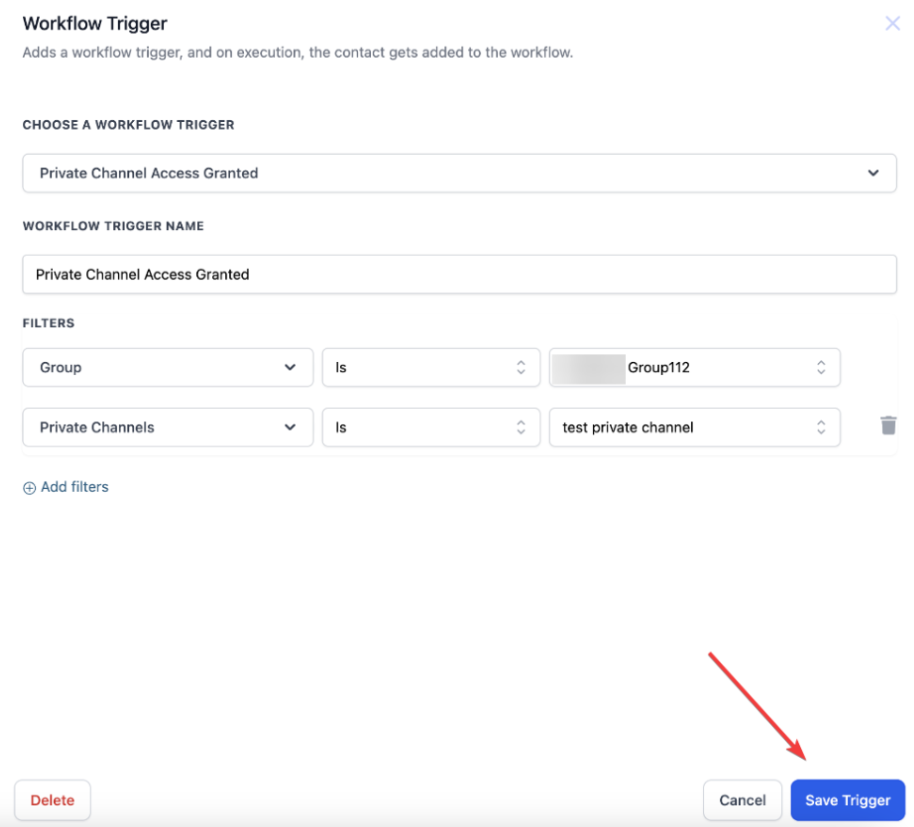Viewport: 914px width, 827px height.
Task: Open the Private Channels filter type dropdown
Action: click(x=166, y=427)
